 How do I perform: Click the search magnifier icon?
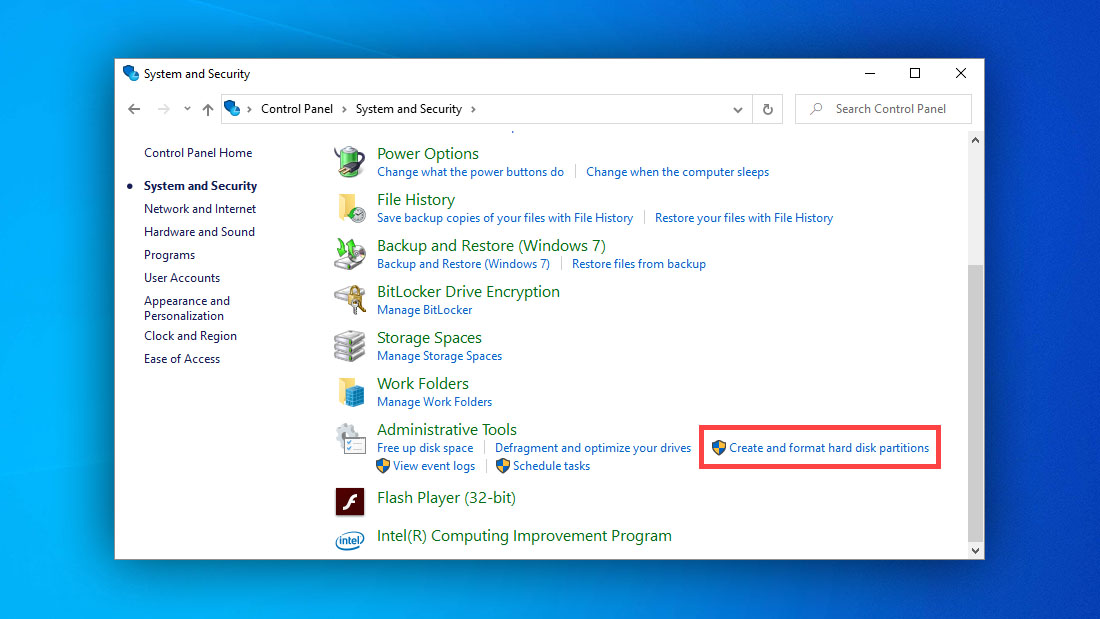coord(816,109)
